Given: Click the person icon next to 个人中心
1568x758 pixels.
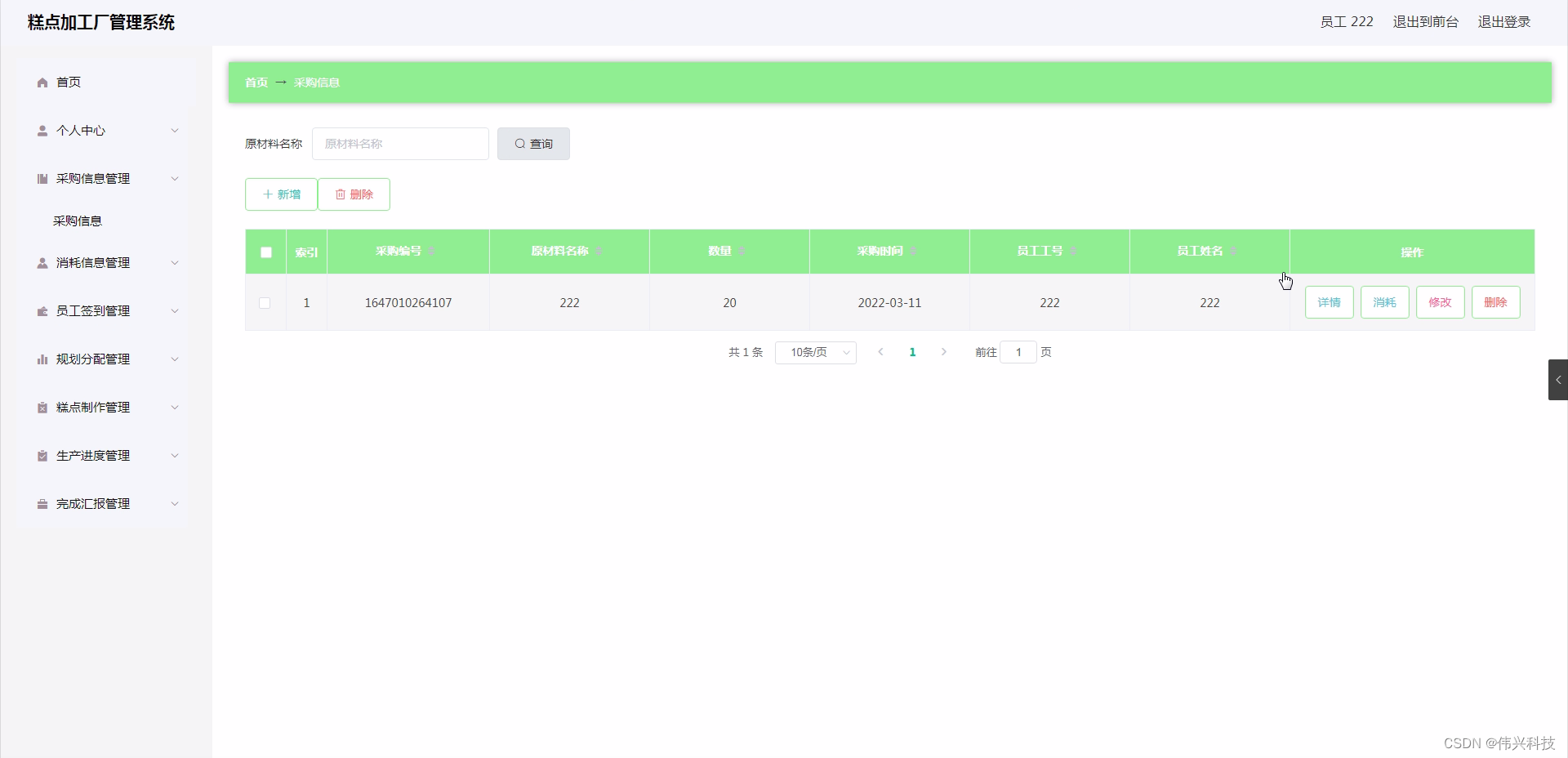Looking at the screenshot, I should pos(41,131).
